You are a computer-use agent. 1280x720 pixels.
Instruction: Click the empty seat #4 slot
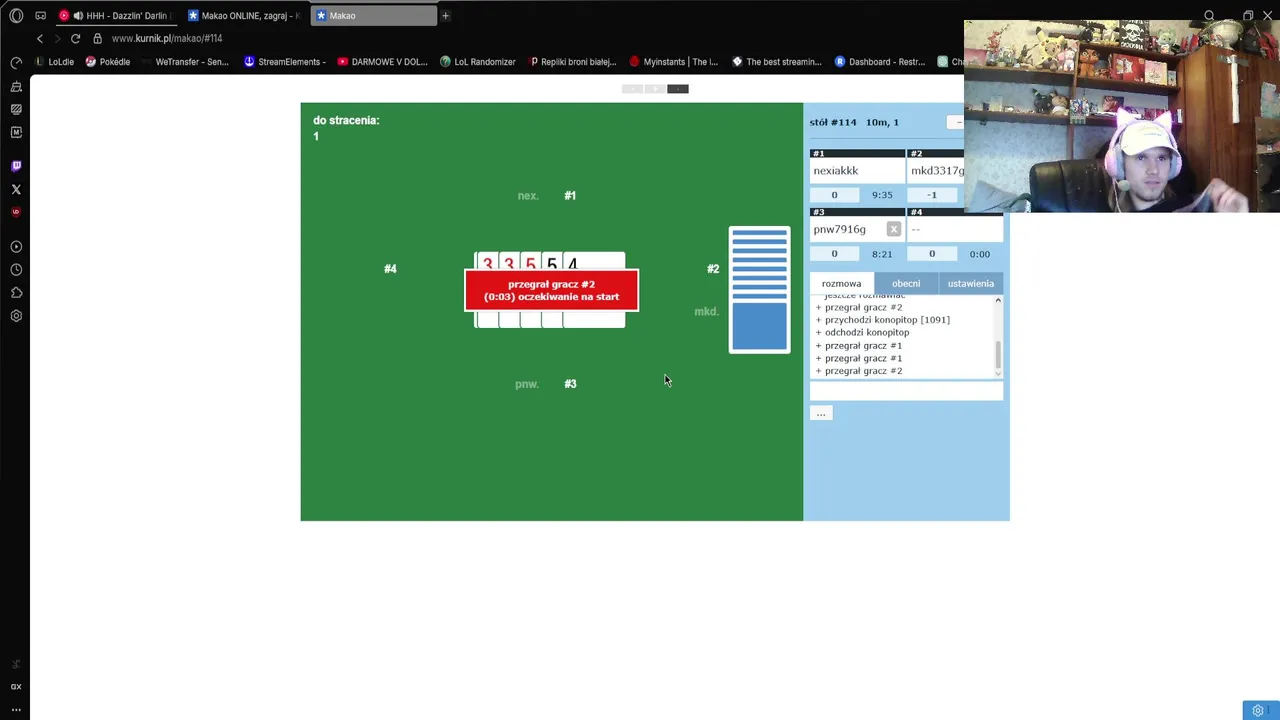tap(955, 229)
